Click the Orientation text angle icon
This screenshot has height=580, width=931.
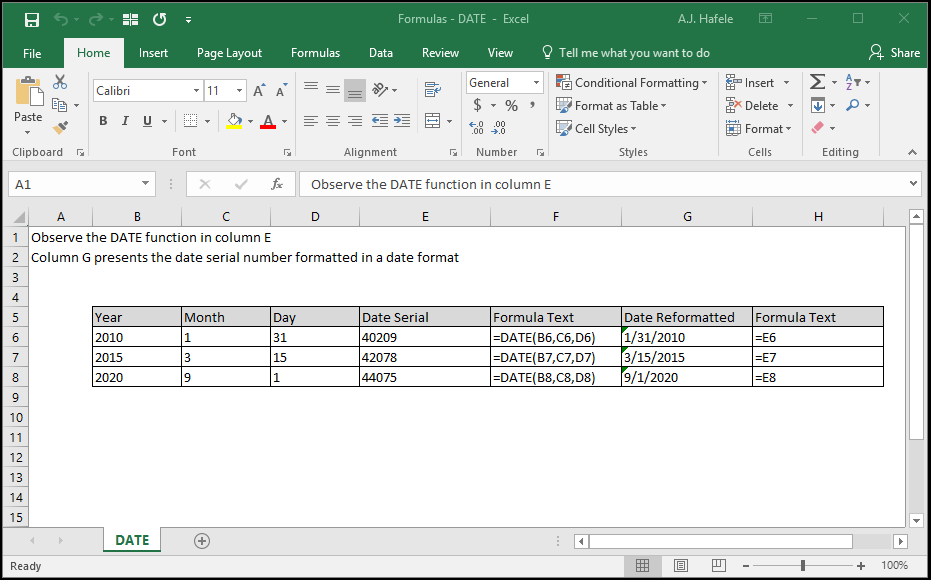(379, 90)
